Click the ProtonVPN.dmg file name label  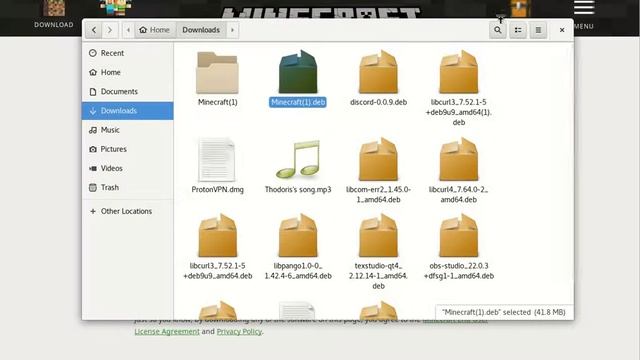[x=217, y=189]
